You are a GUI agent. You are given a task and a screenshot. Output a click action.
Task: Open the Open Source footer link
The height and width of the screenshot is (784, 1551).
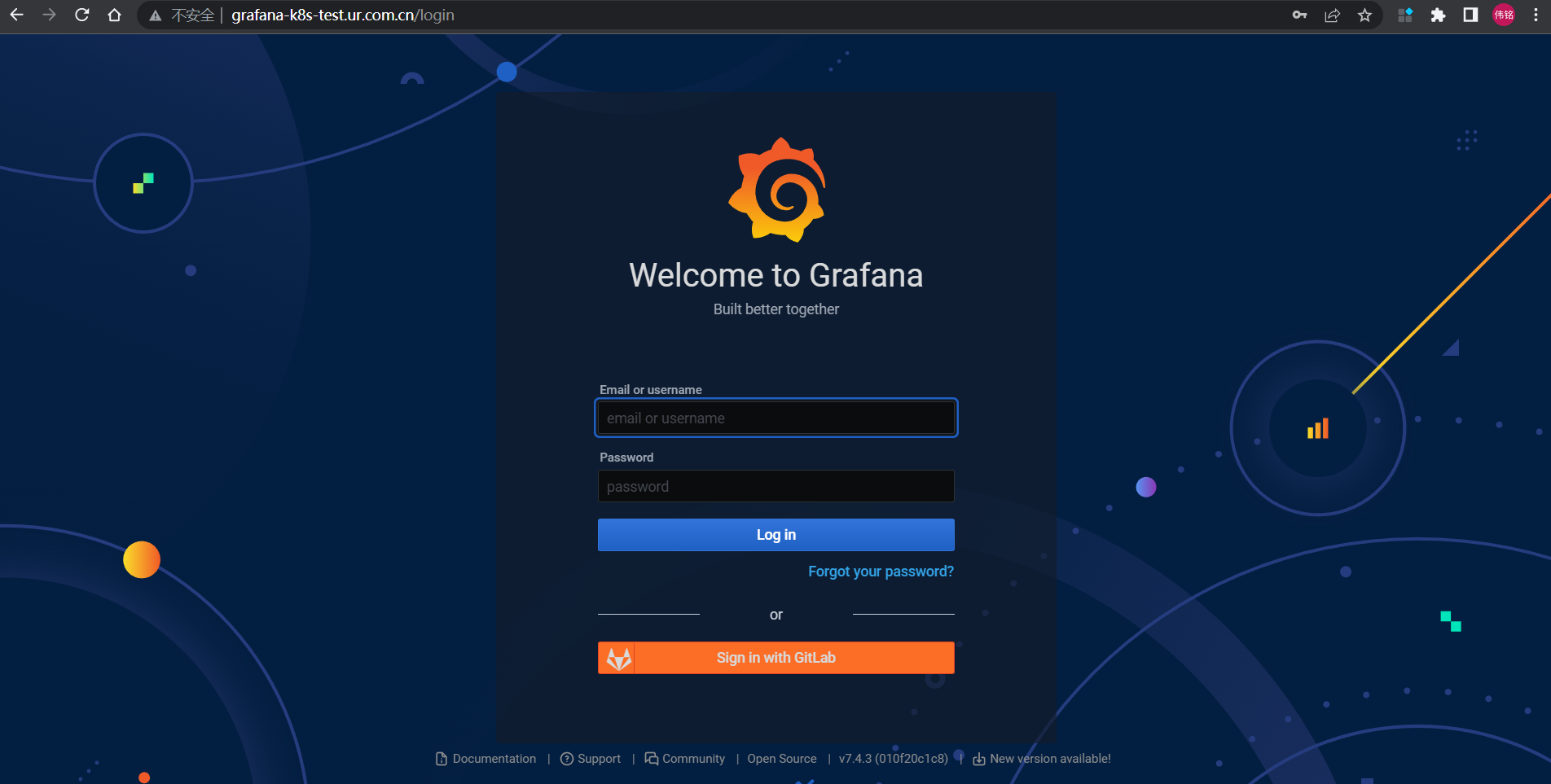click(782, 759)
